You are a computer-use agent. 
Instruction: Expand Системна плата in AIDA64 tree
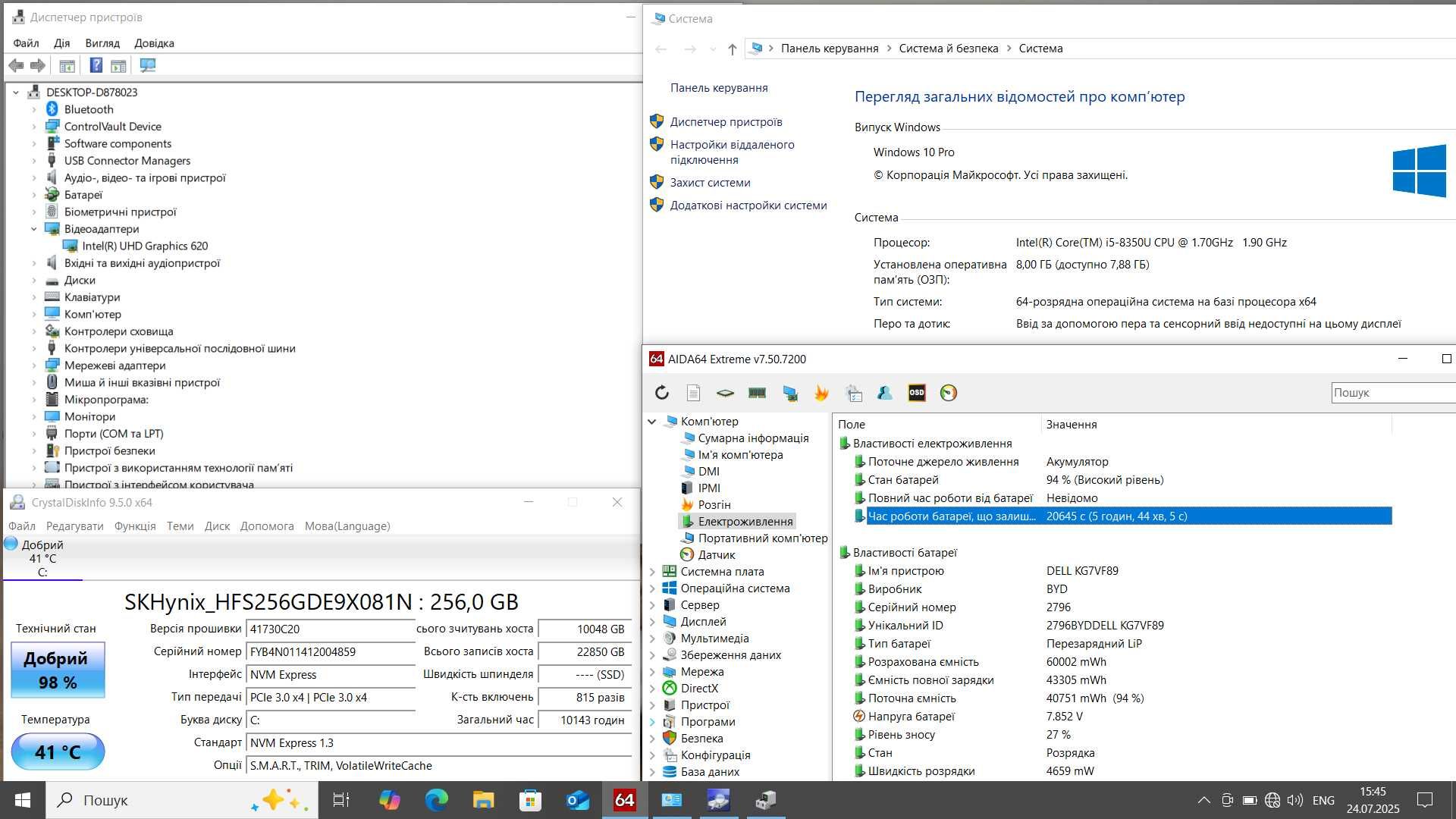[x=652, y=572]
